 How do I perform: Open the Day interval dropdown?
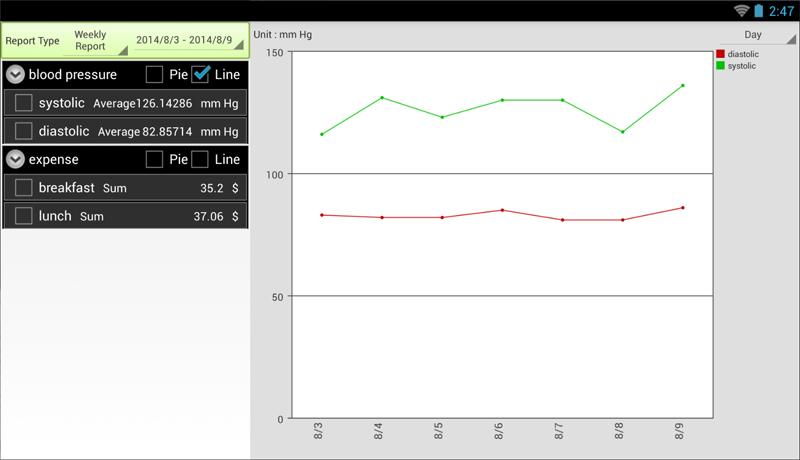click(757, 35)
